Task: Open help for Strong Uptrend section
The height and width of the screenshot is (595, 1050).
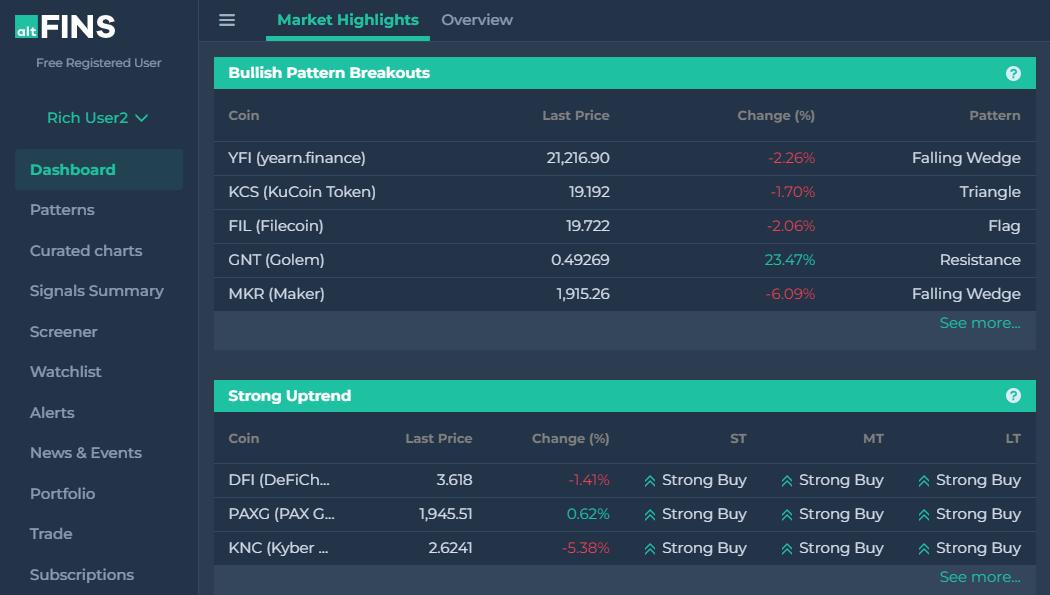Action: coord(1013,396)
